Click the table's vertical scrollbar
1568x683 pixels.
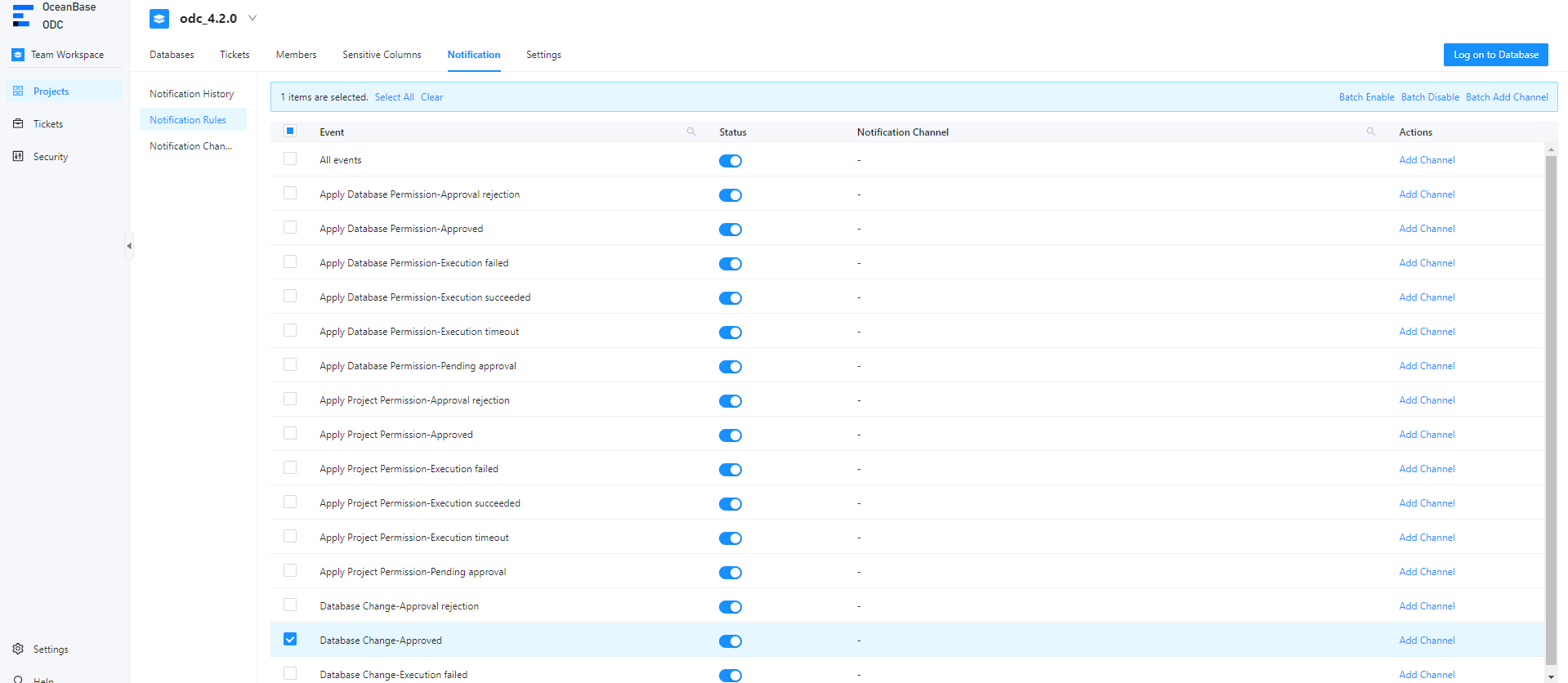coord(1551,408)
